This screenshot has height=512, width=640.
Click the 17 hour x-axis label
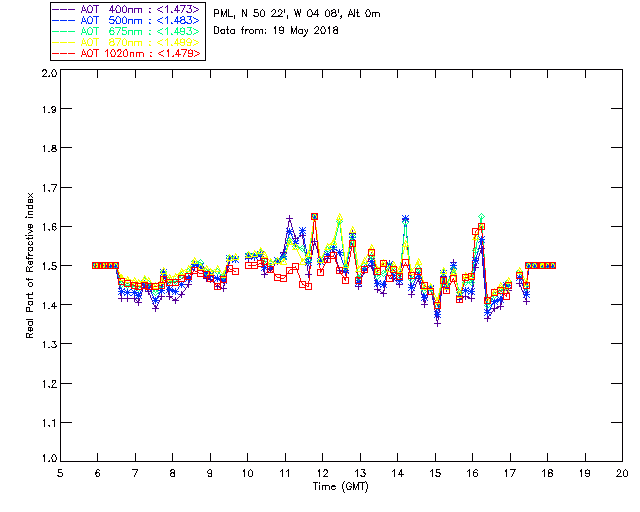(510, 473)
